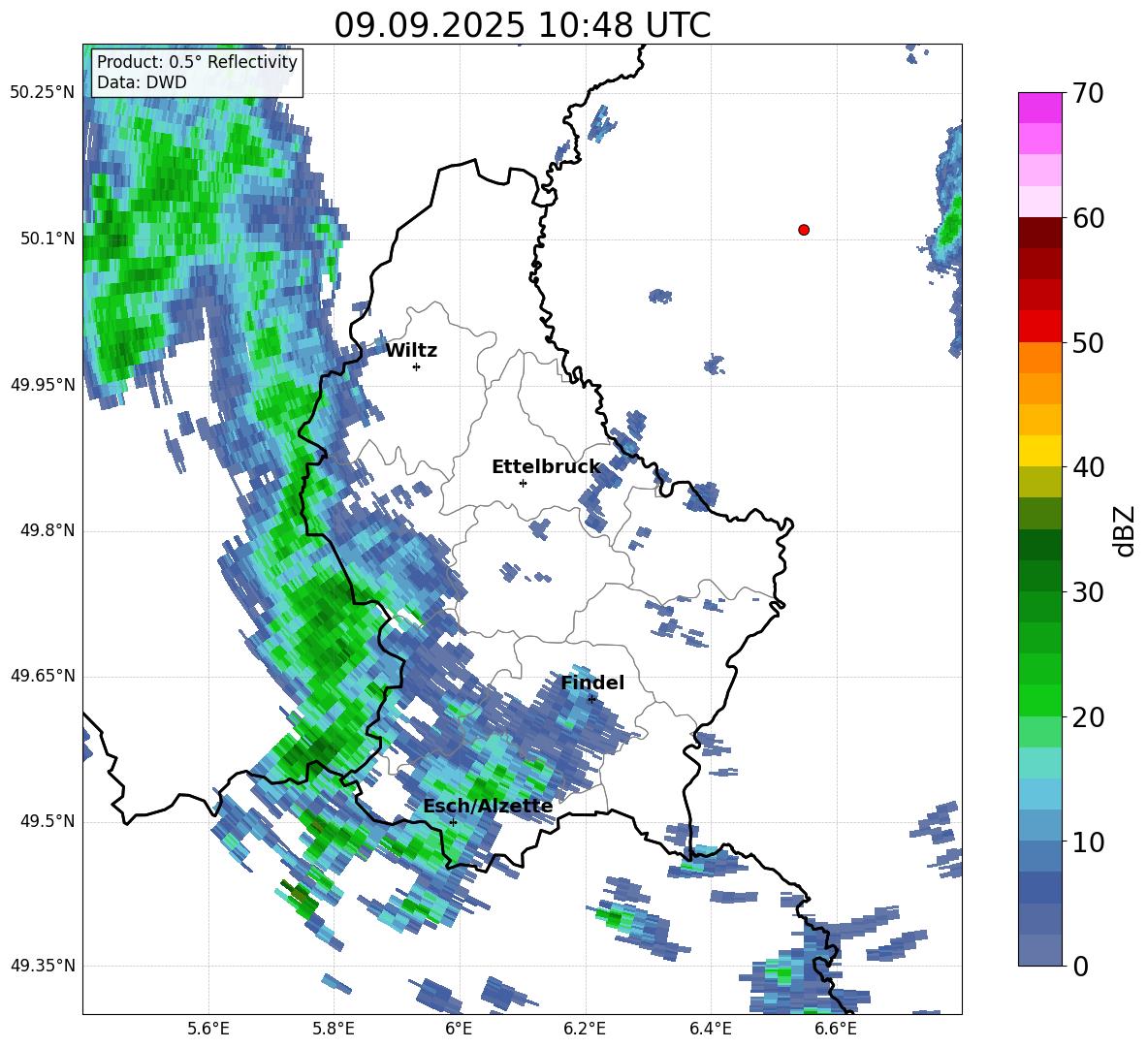Select the Esch/Alzette city label
The width and height of the screenshot is (1148, 1048).
488,806
